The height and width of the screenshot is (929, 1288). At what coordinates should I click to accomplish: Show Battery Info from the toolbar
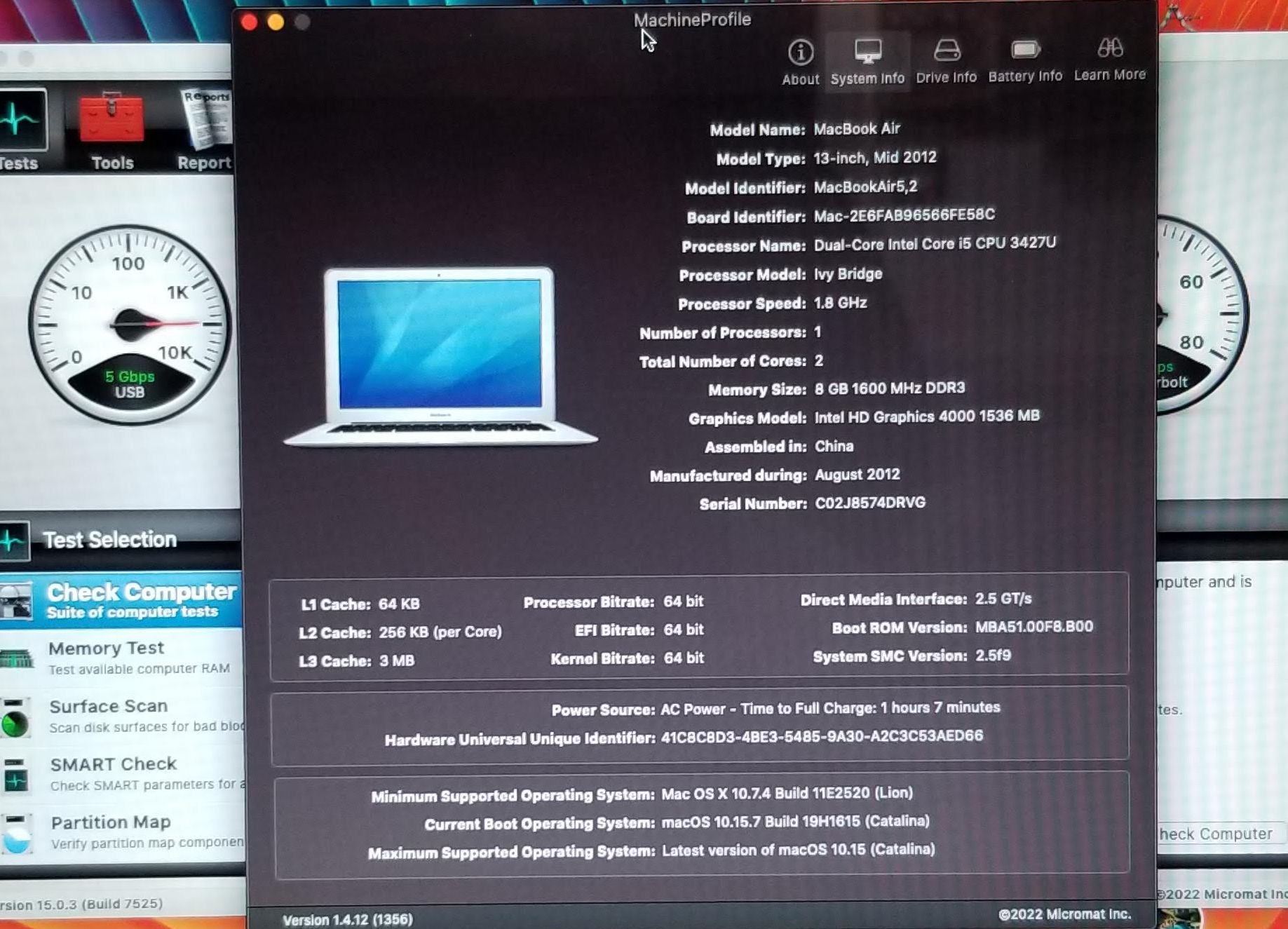tap(1024, 50)
